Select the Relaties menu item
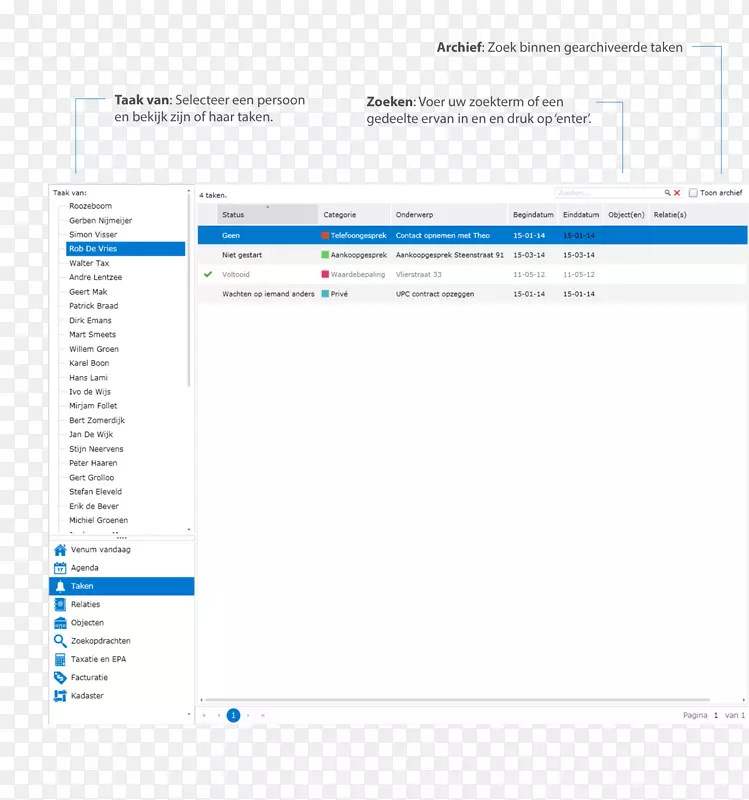749x800 pixels. tap(121, 605)
